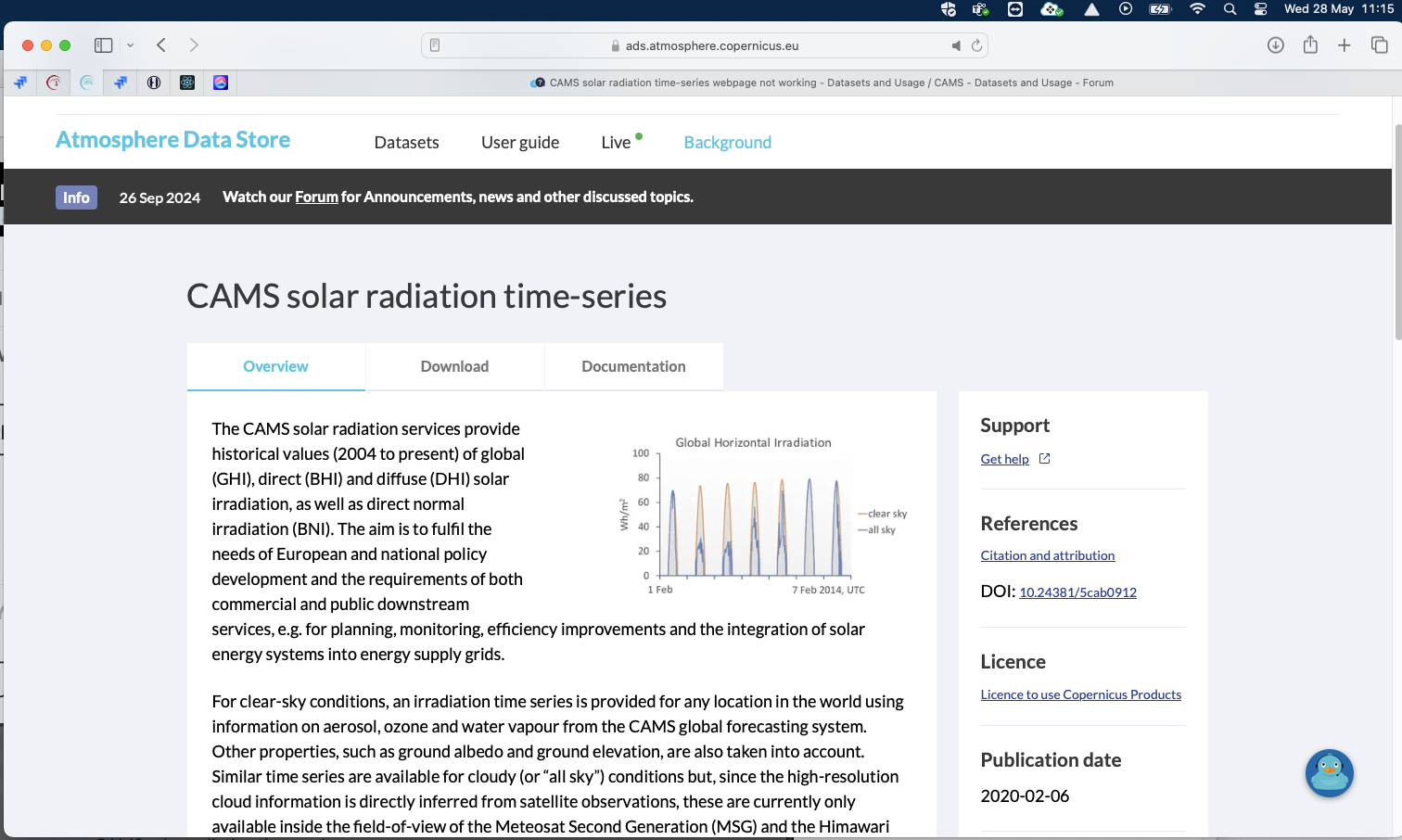Open the Live status menu item
Image resolution: width=1402 pixels, height=840 pixels.
pos(621,142)
